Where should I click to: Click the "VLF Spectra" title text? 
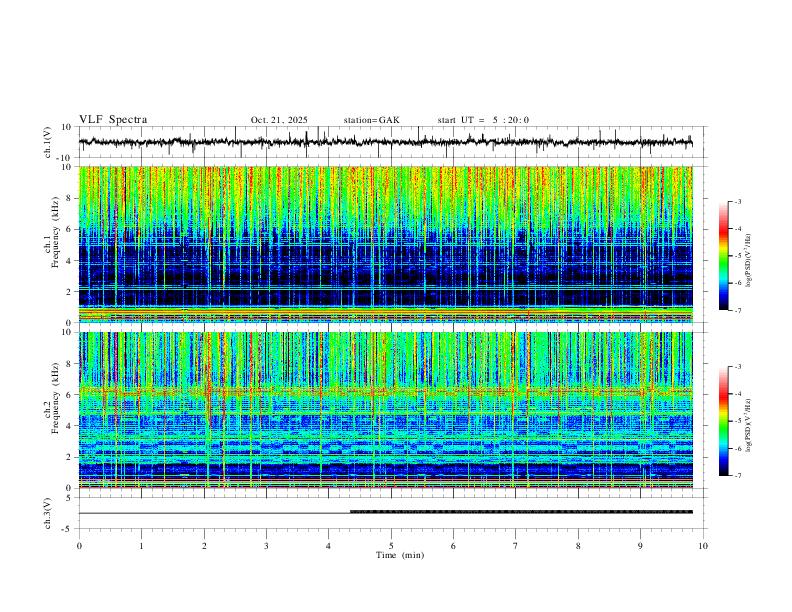pyautogui.click(x=113, y=120)
